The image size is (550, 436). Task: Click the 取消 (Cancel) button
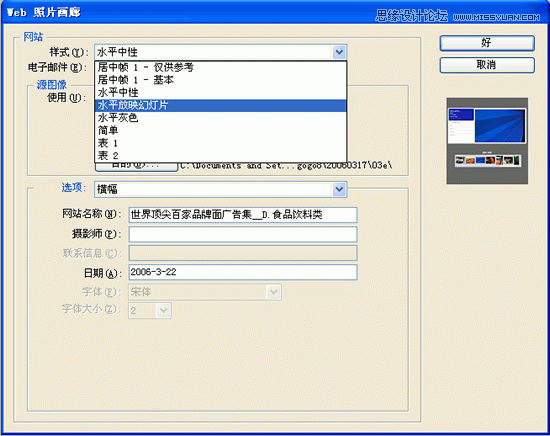tap(487, 65)
